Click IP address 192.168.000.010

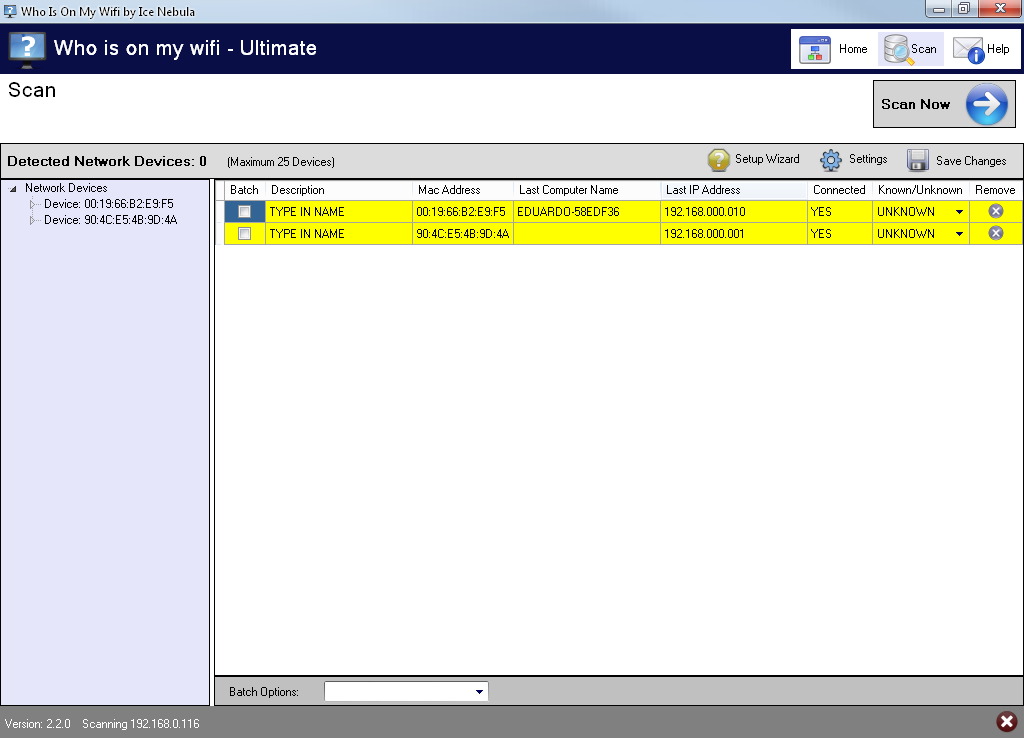[705, 212]
